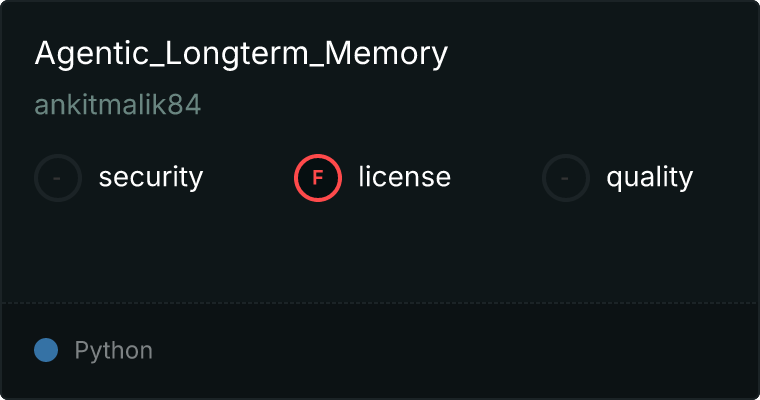Viewport: 760px width, 400px height.
Task: Click the dash inside the quality badge
Action: click(x=566, y=178)
